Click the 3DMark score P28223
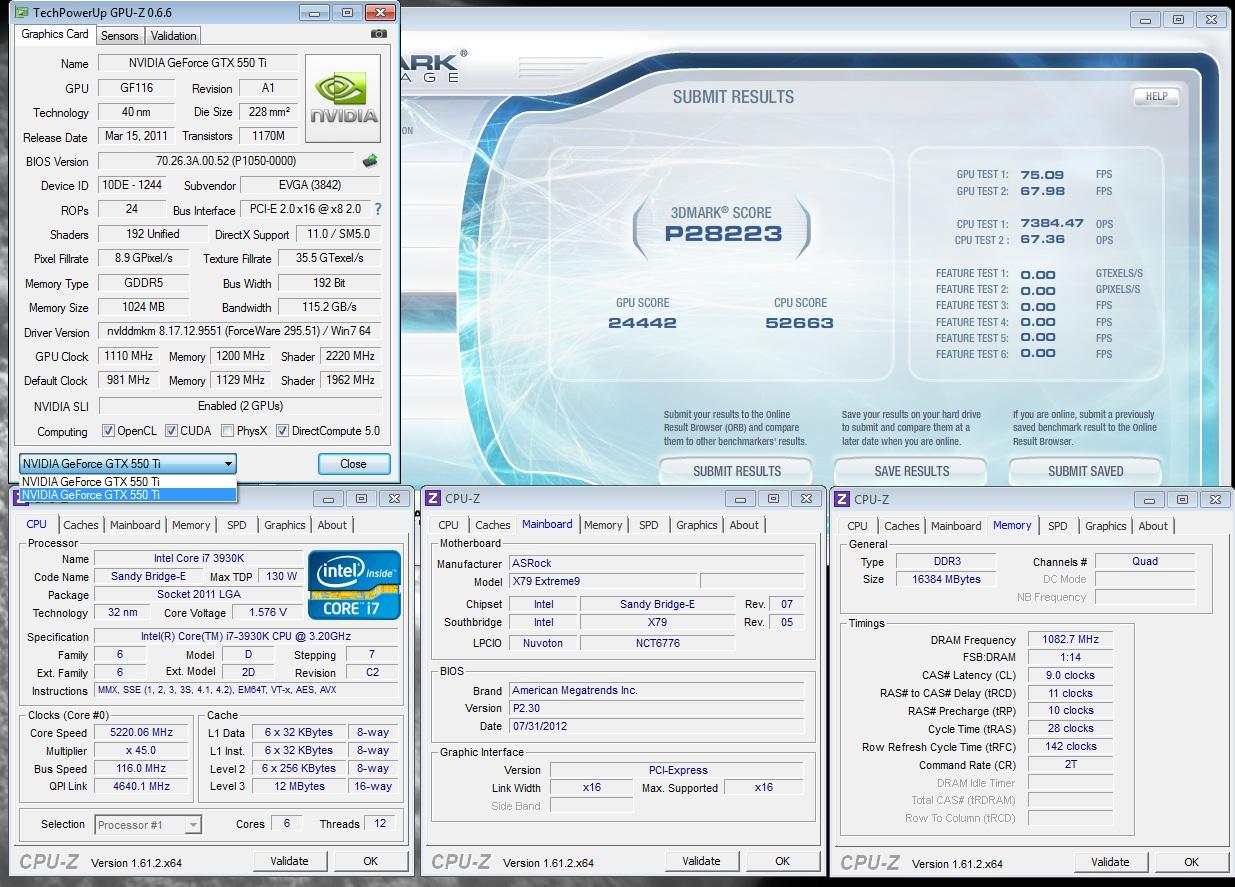Viewport: 1235px width, 887px height. (x=723, y=234)
